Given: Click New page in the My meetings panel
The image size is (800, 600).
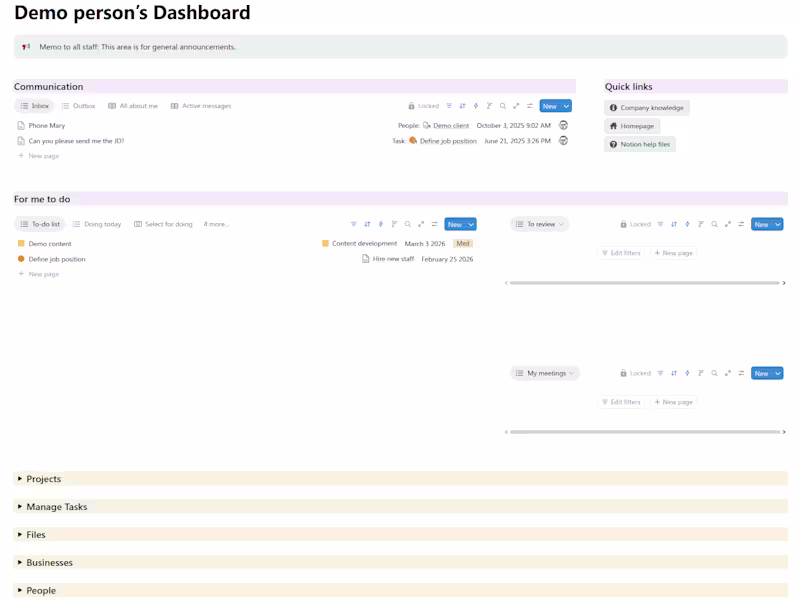Looking at the screenshot, I should click(x=673, y=402).
